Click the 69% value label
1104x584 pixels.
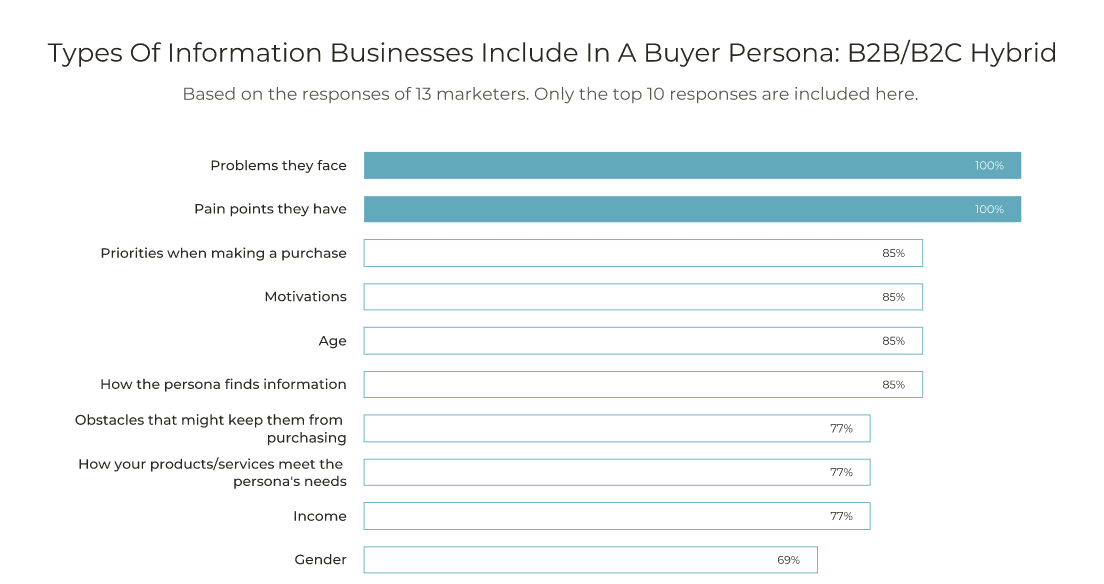789,560
